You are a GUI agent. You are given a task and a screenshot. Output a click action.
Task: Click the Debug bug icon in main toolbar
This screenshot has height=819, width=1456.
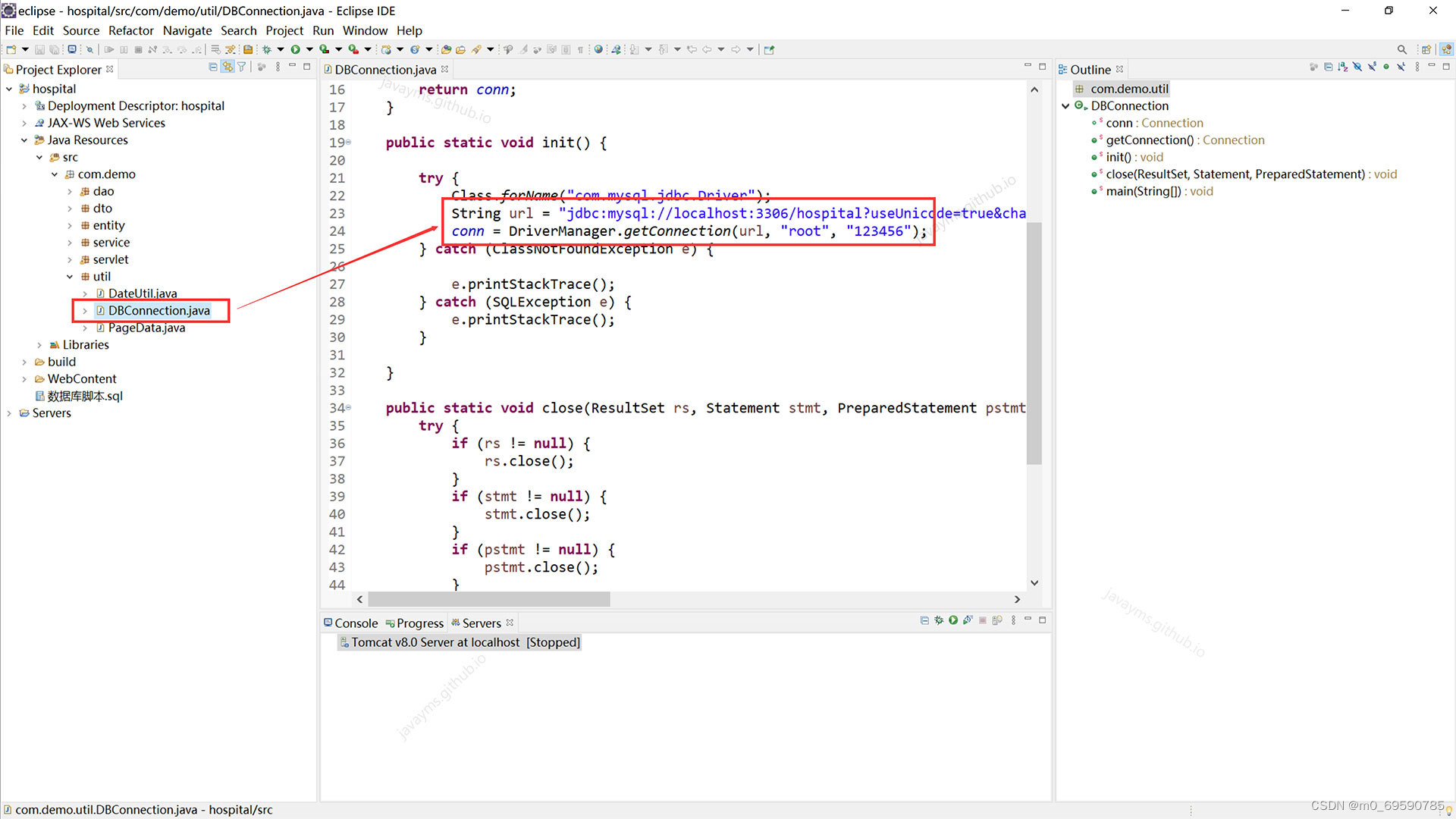(267, 49)
